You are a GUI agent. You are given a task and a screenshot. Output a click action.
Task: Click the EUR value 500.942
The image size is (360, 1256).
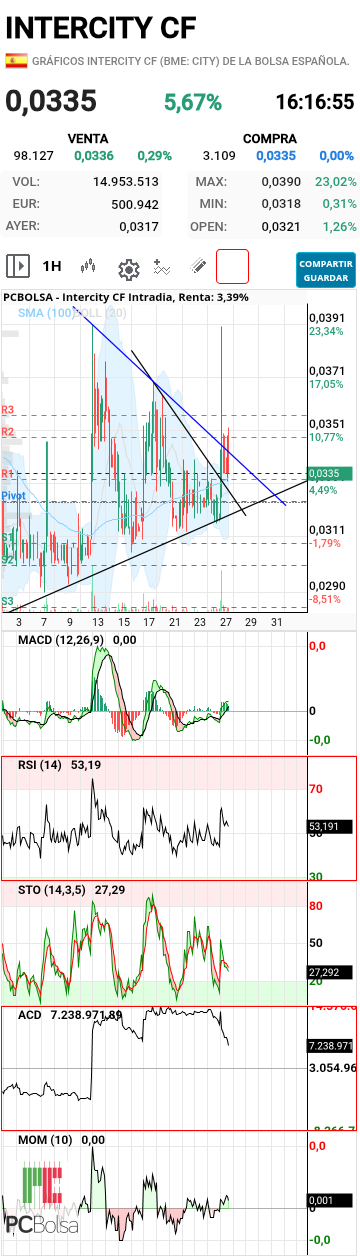[136, 204]
